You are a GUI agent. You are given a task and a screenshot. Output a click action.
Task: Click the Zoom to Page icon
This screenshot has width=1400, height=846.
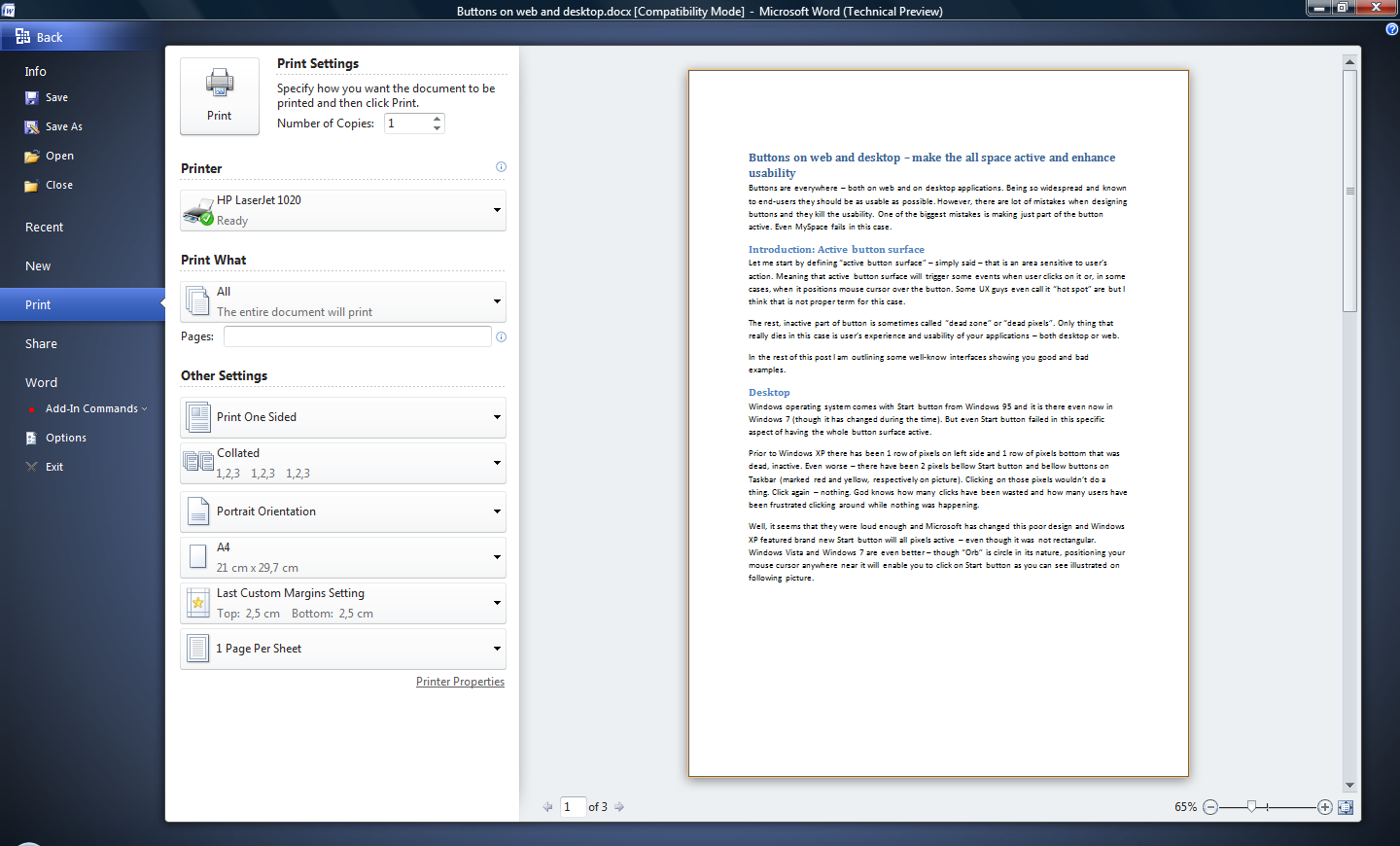point(1346,807)
